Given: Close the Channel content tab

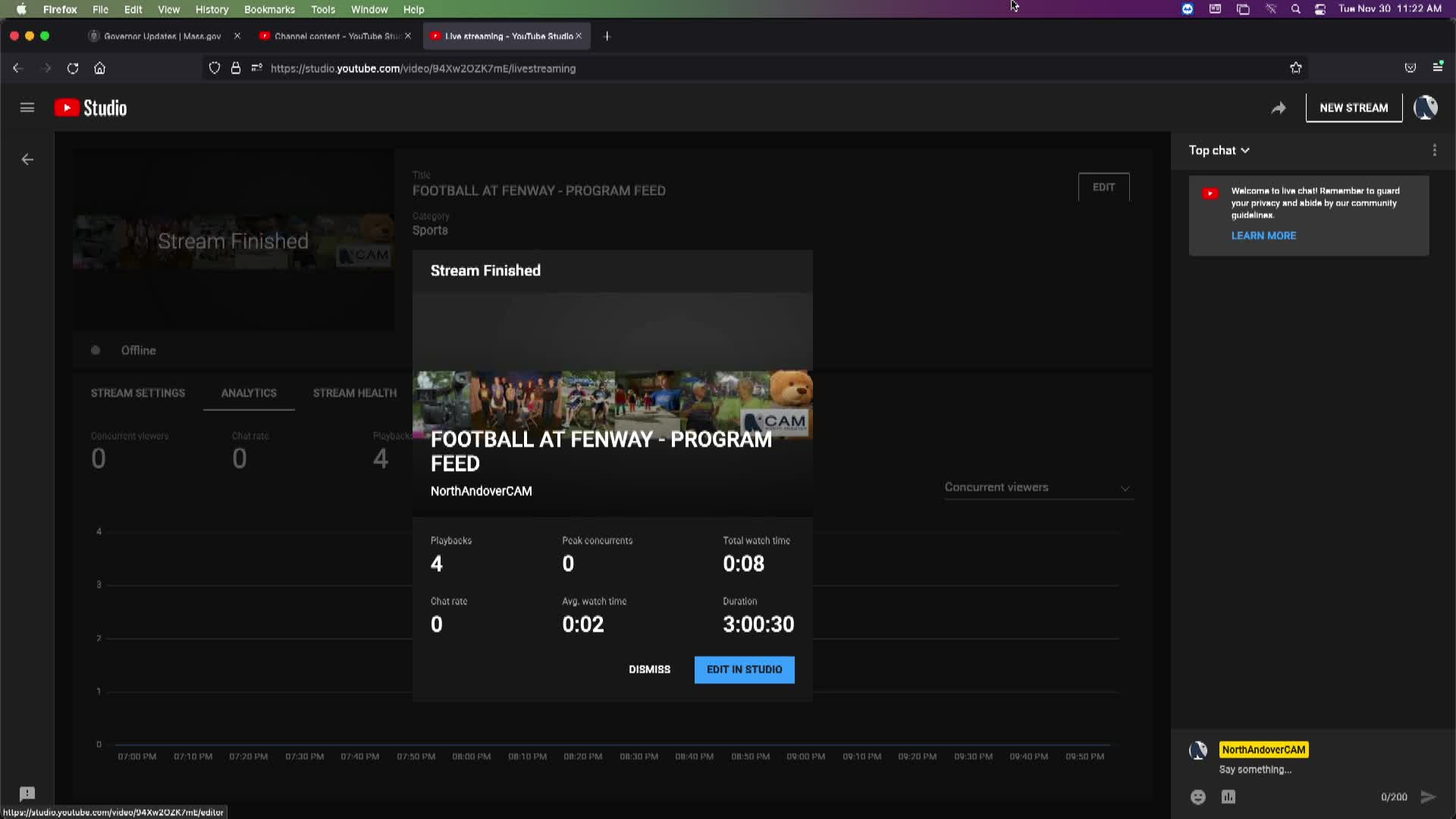Looking at the screenshot, I should pyautogui.click(x=408, y=36).
